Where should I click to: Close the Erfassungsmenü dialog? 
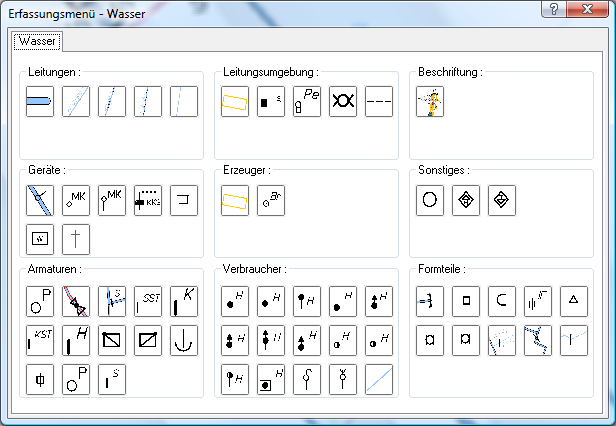coord(590,9)
